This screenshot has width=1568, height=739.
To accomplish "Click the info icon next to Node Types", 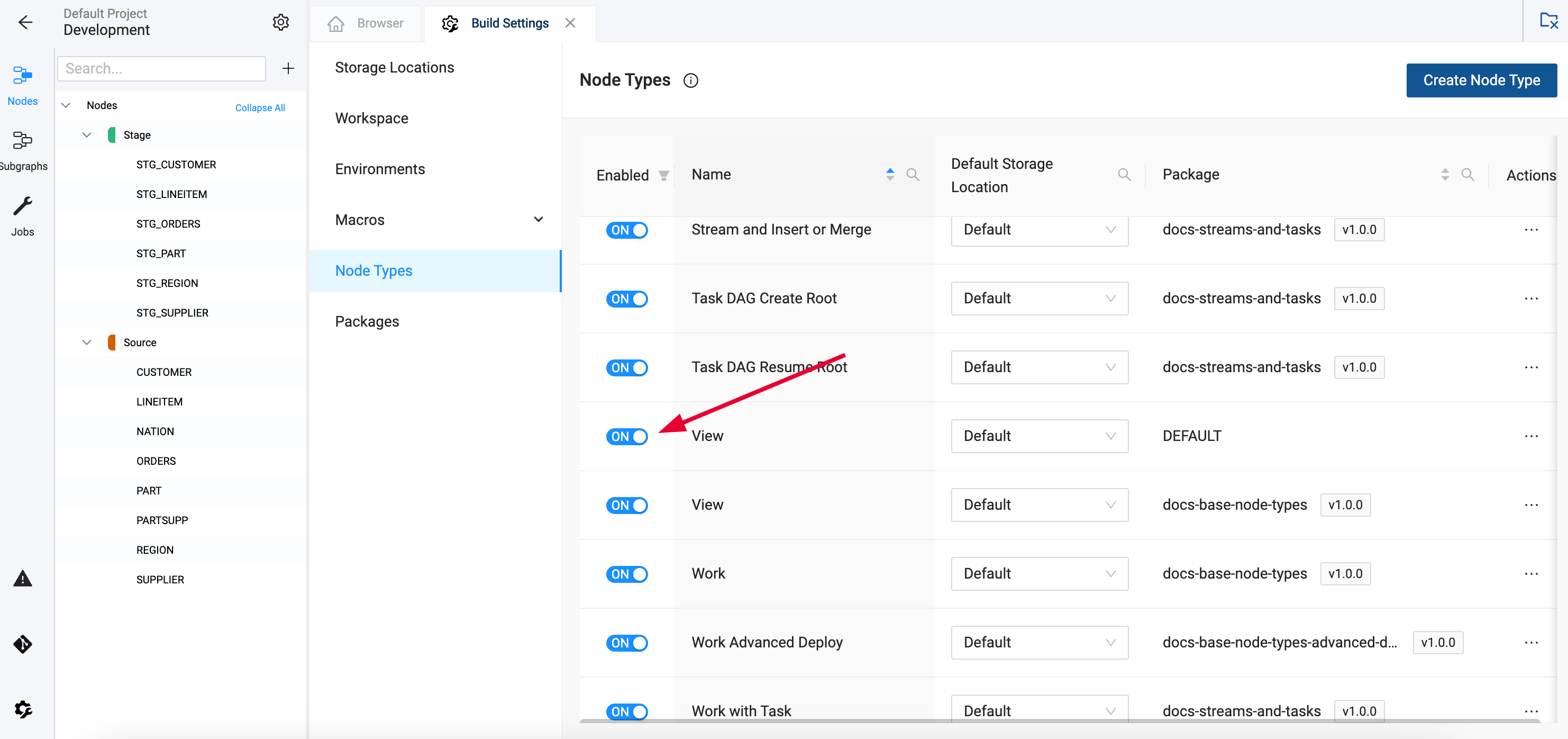I will (691, 80).
